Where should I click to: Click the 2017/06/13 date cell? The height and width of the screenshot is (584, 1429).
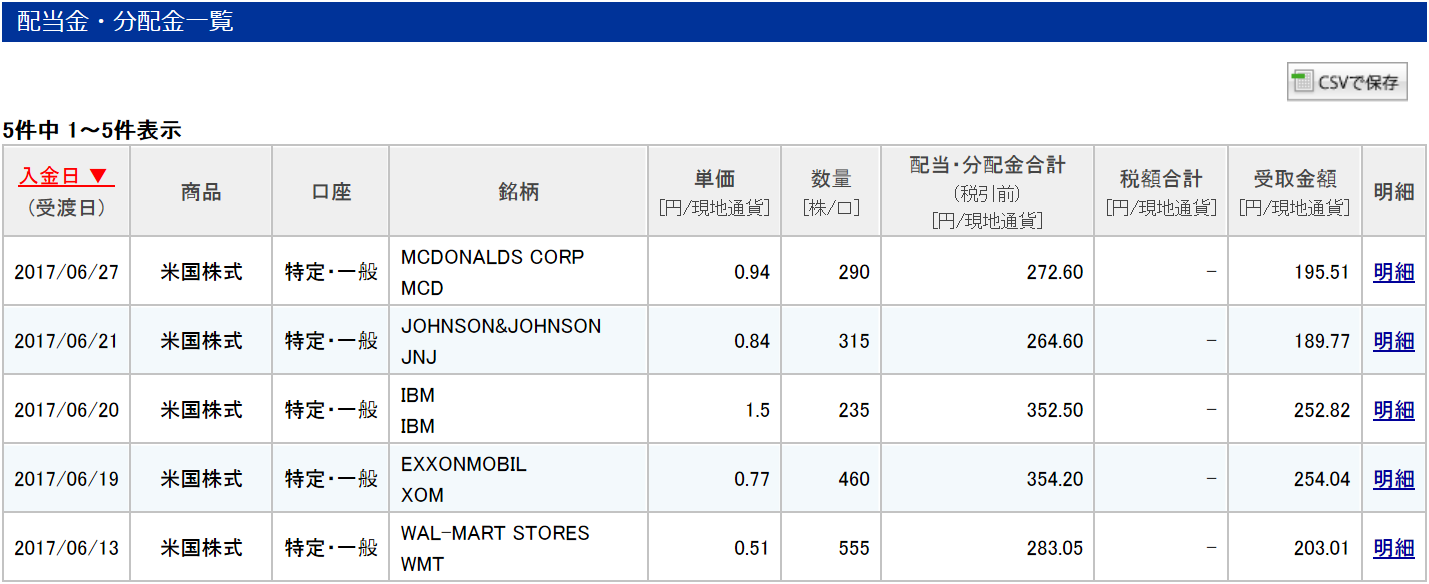pyautogui.click(x=66, y=548)
